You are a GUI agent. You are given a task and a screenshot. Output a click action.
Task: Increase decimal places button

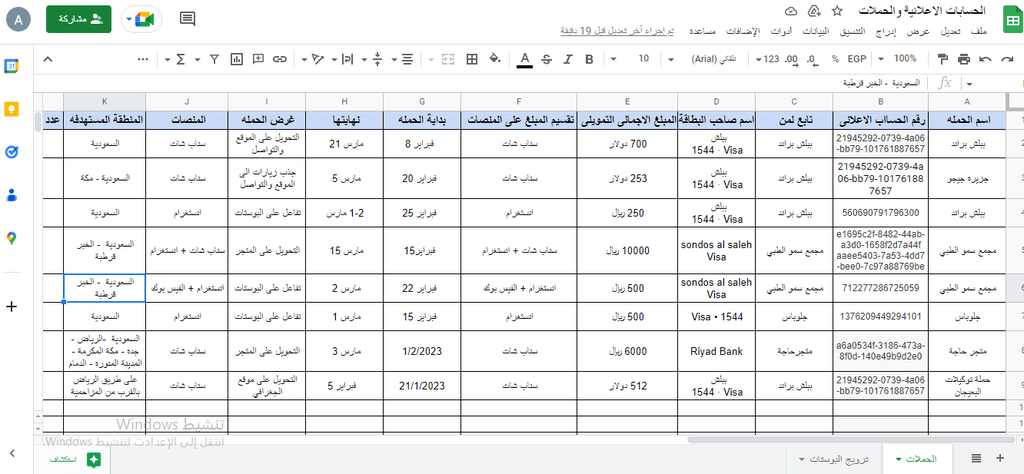tap(792, 59)
